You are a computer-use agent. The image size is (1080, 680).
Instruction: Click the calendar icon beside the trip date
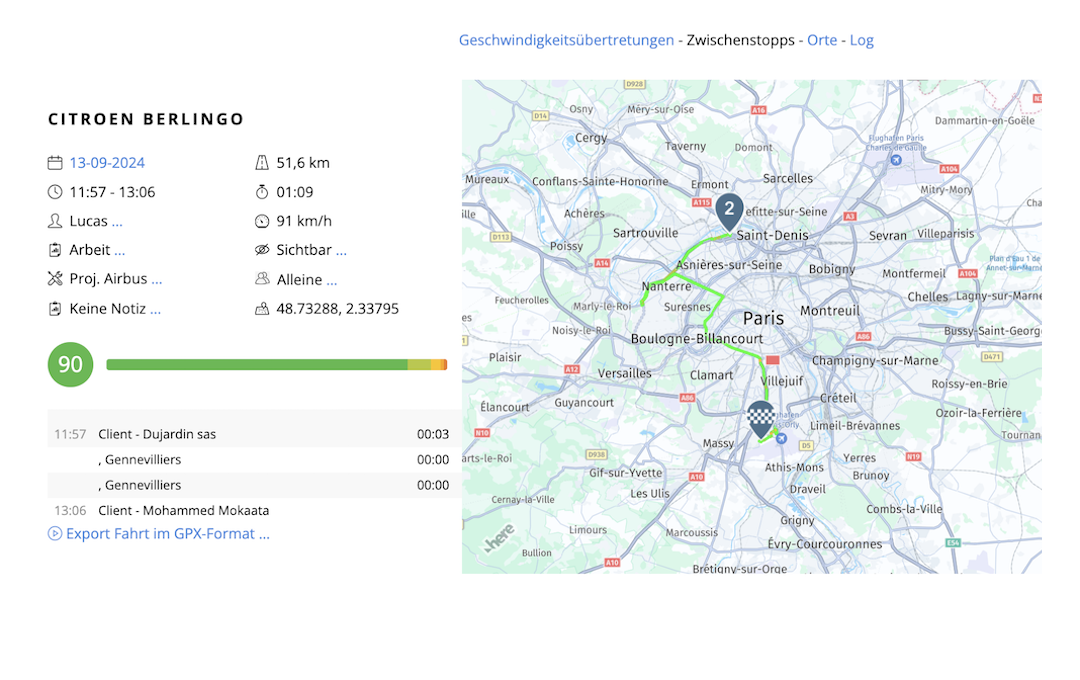(55, 163)
